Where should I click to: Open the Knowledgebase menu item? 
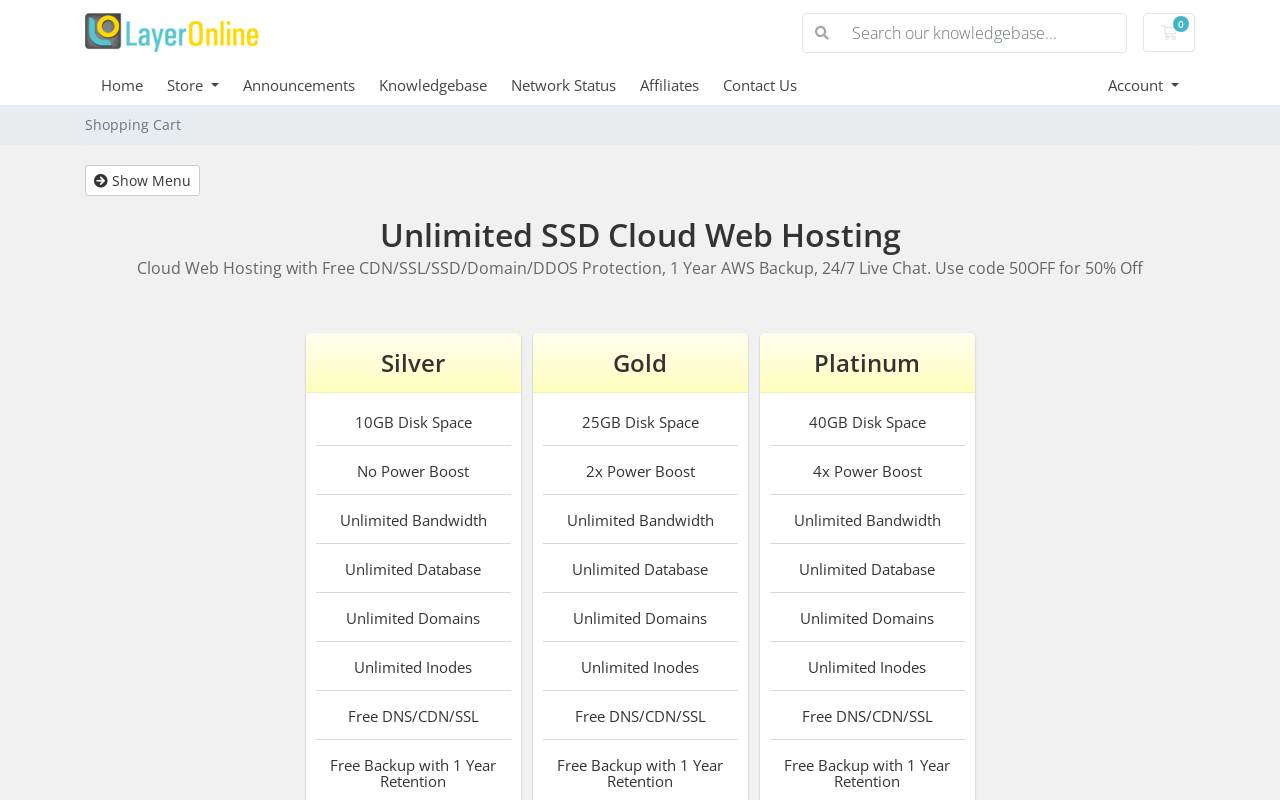point(433,85)
